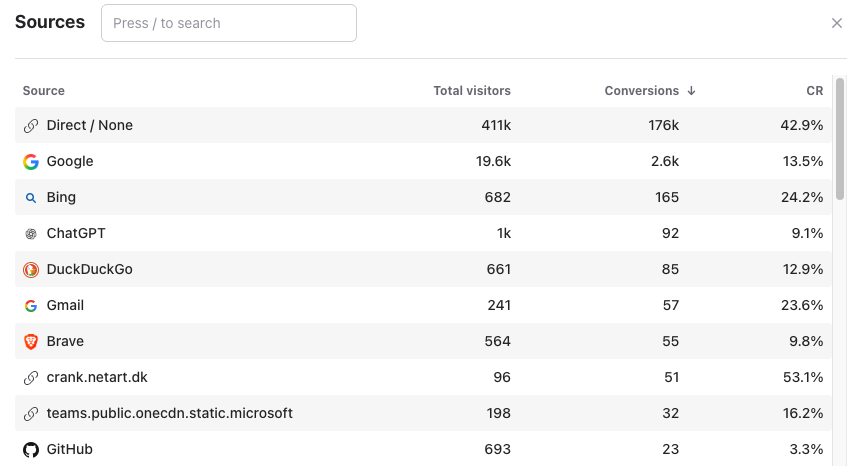861x466 pixels.
Task: Select the GitHub source
Action: tap(70, 449)
